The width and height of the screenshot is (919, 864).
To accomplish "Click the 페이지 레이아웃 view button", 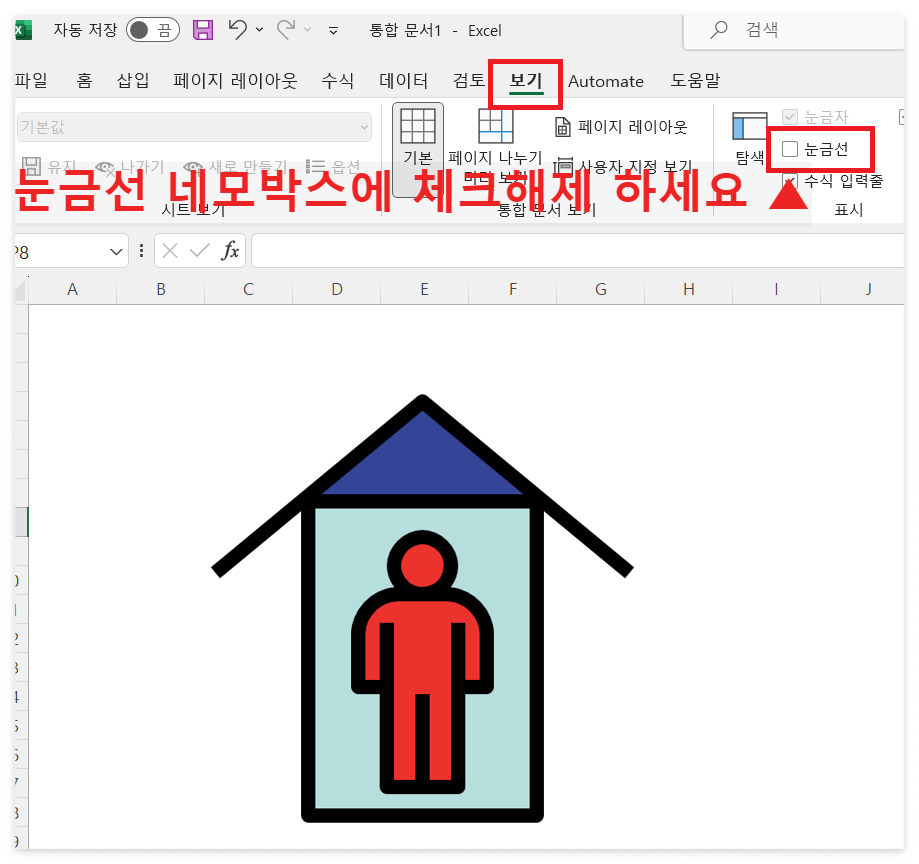I will 621,127.
